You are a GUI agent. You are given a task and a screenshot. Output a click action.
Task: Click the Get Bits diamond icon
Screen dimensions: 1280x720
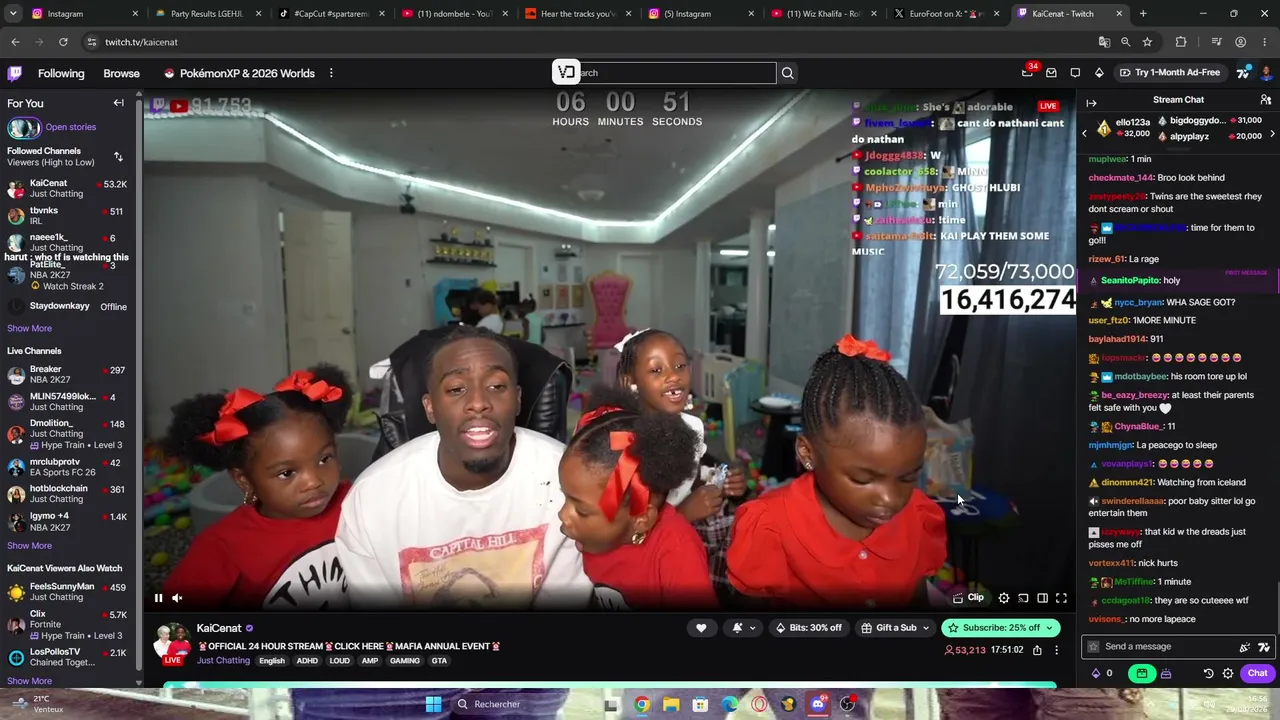click(1099, 73)
